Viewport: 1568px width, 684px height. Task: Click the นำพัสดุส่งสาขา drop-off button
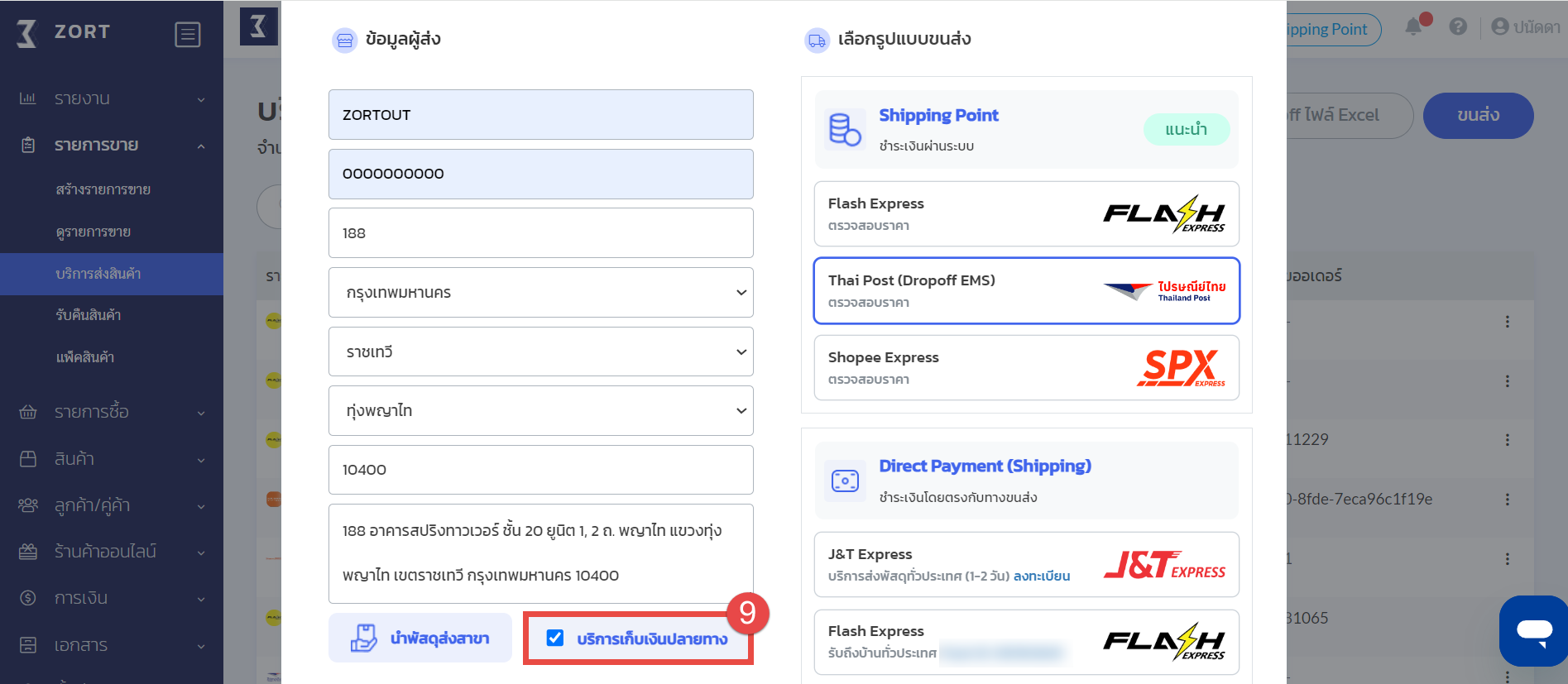(x=420, y=638)
